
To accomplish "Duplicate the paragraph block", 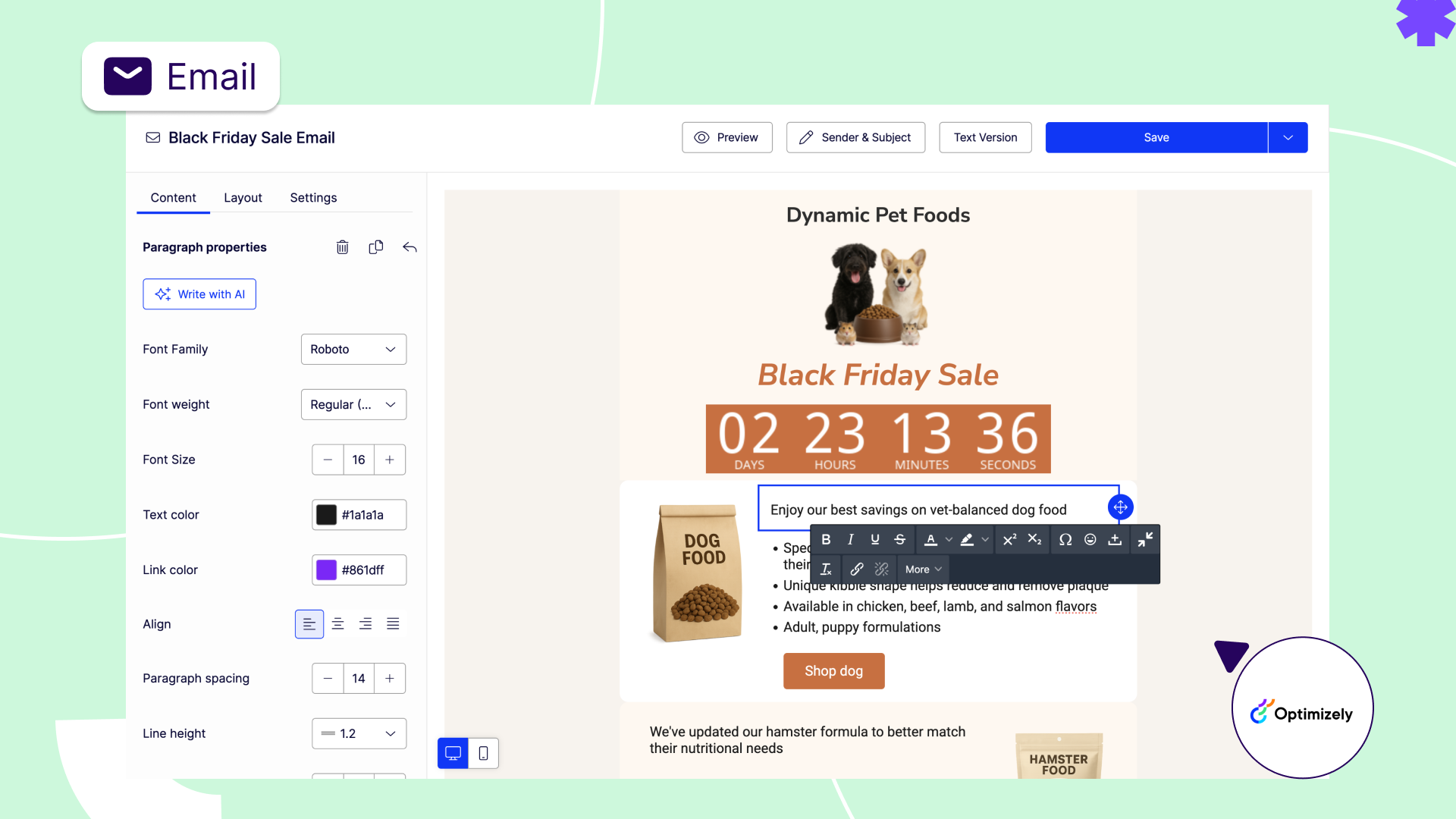I will point(375,247).
